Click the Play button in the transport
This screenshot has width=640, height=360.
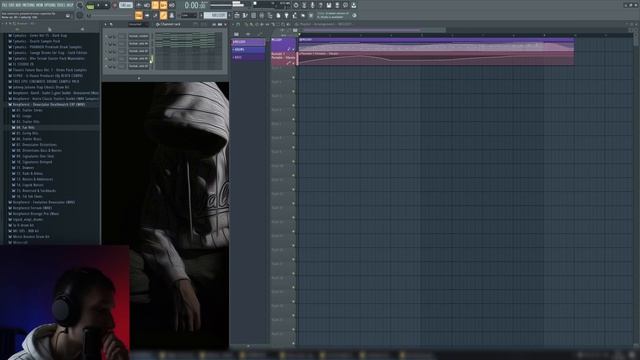98,5
